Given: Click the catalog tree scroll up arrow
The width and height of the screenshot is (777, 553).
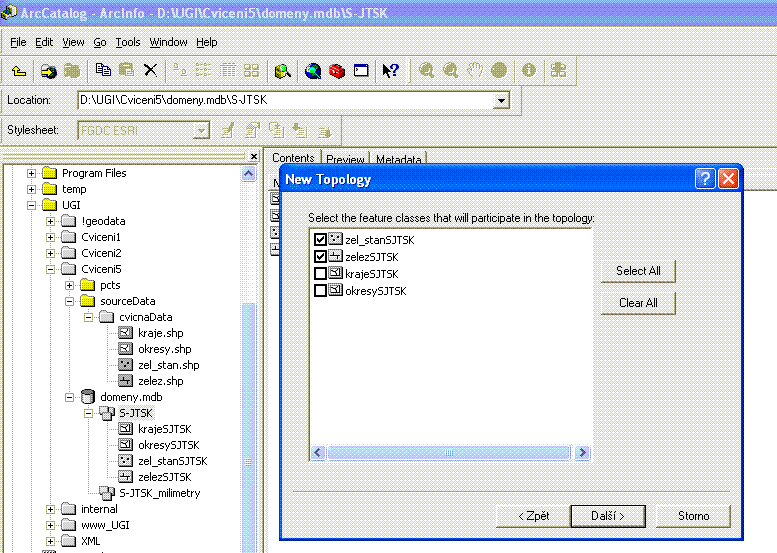Looking at the screenshot, I should click(249, 174).
